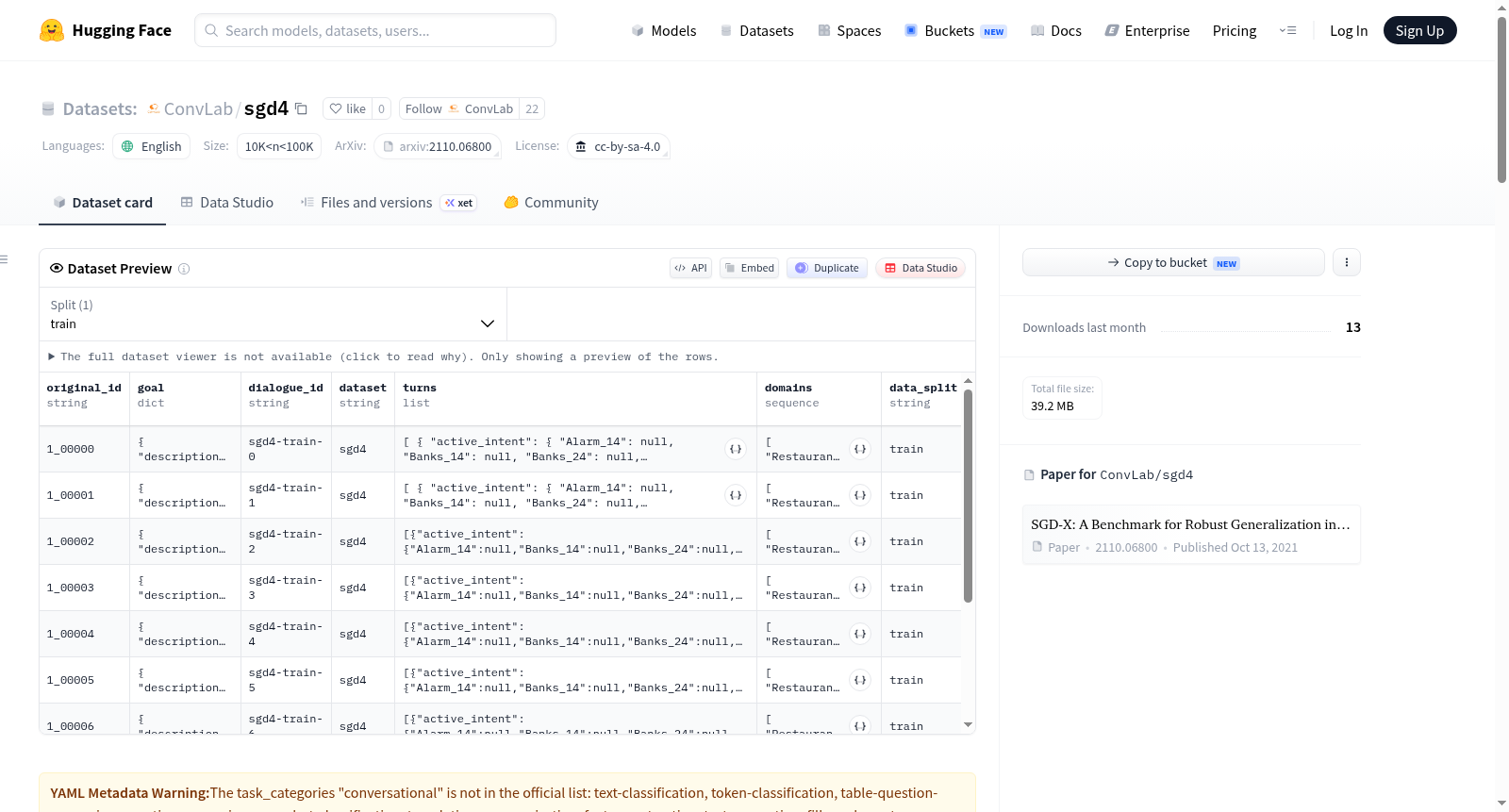Like the dataset with the heart button

tap(347, 108)
